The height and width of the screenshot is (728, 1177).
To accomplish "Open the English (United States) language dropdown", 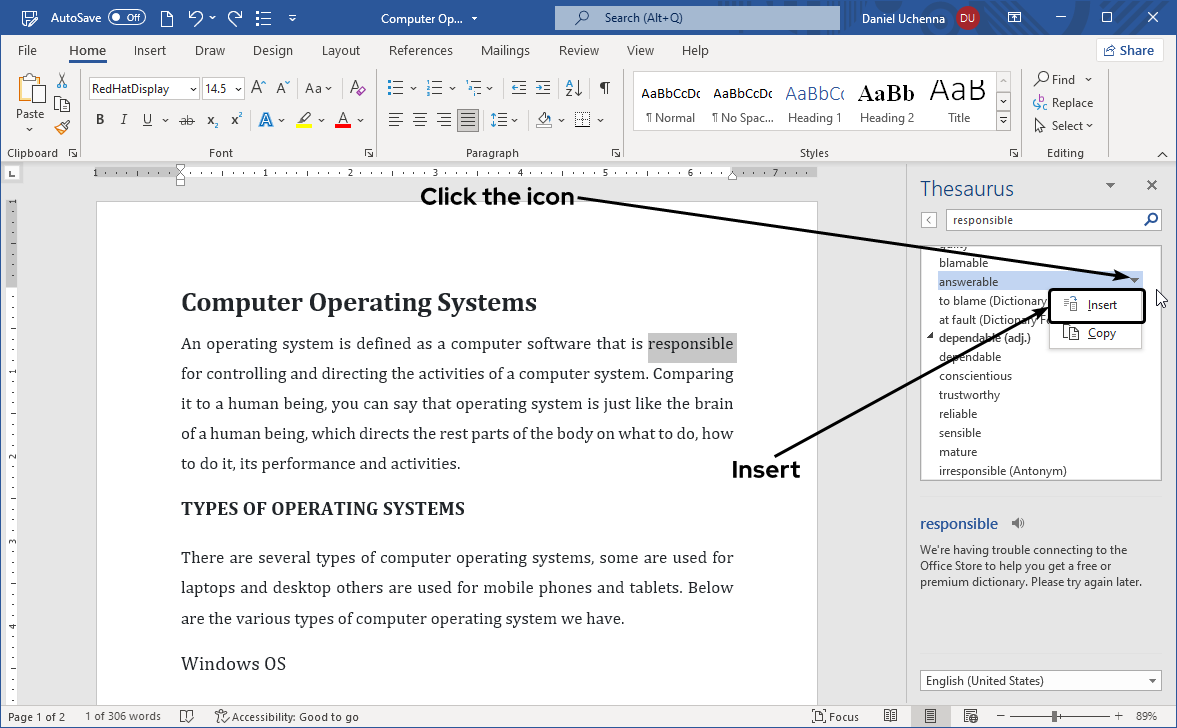I will [x=1040, y=681].
